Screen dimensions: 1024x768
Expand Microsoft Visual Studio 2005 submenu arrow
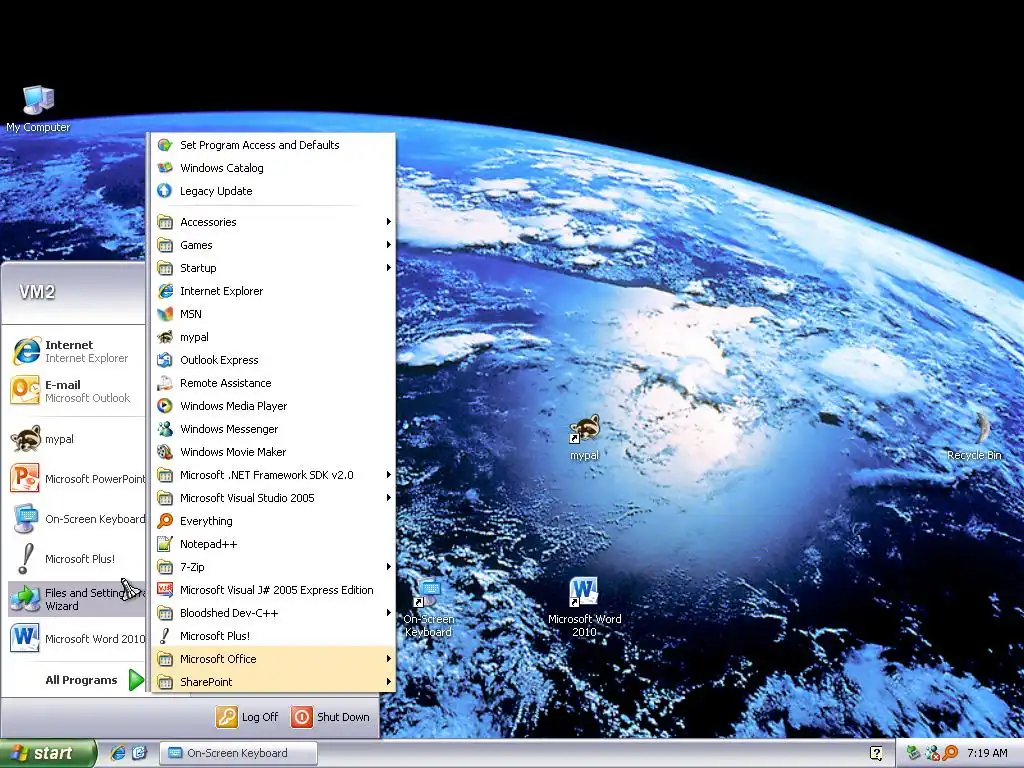point(389,498)
